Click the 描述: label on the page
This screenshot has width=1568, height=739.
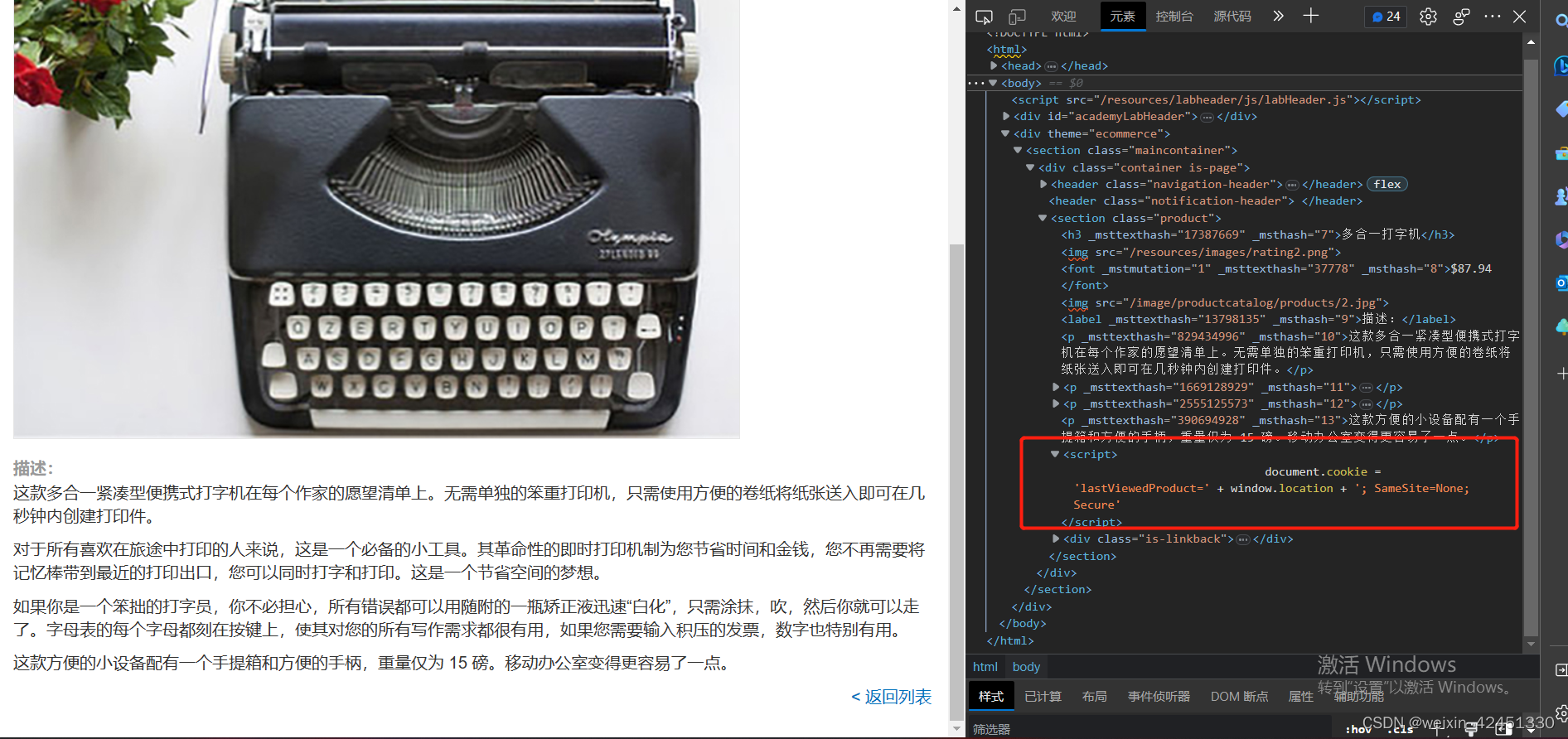[33, 468]
